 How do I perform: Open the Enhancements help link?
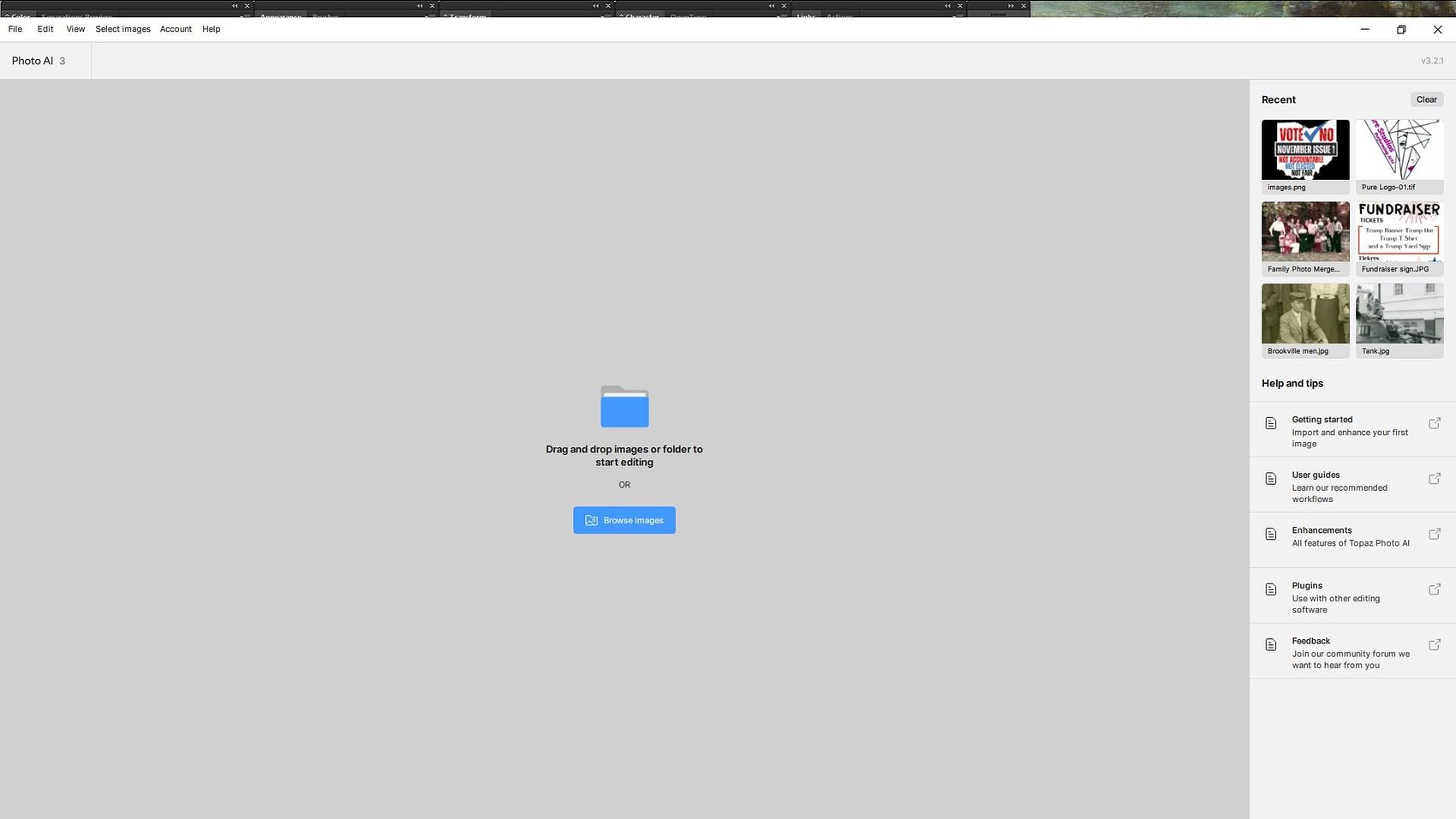[x=1352, y=541]
